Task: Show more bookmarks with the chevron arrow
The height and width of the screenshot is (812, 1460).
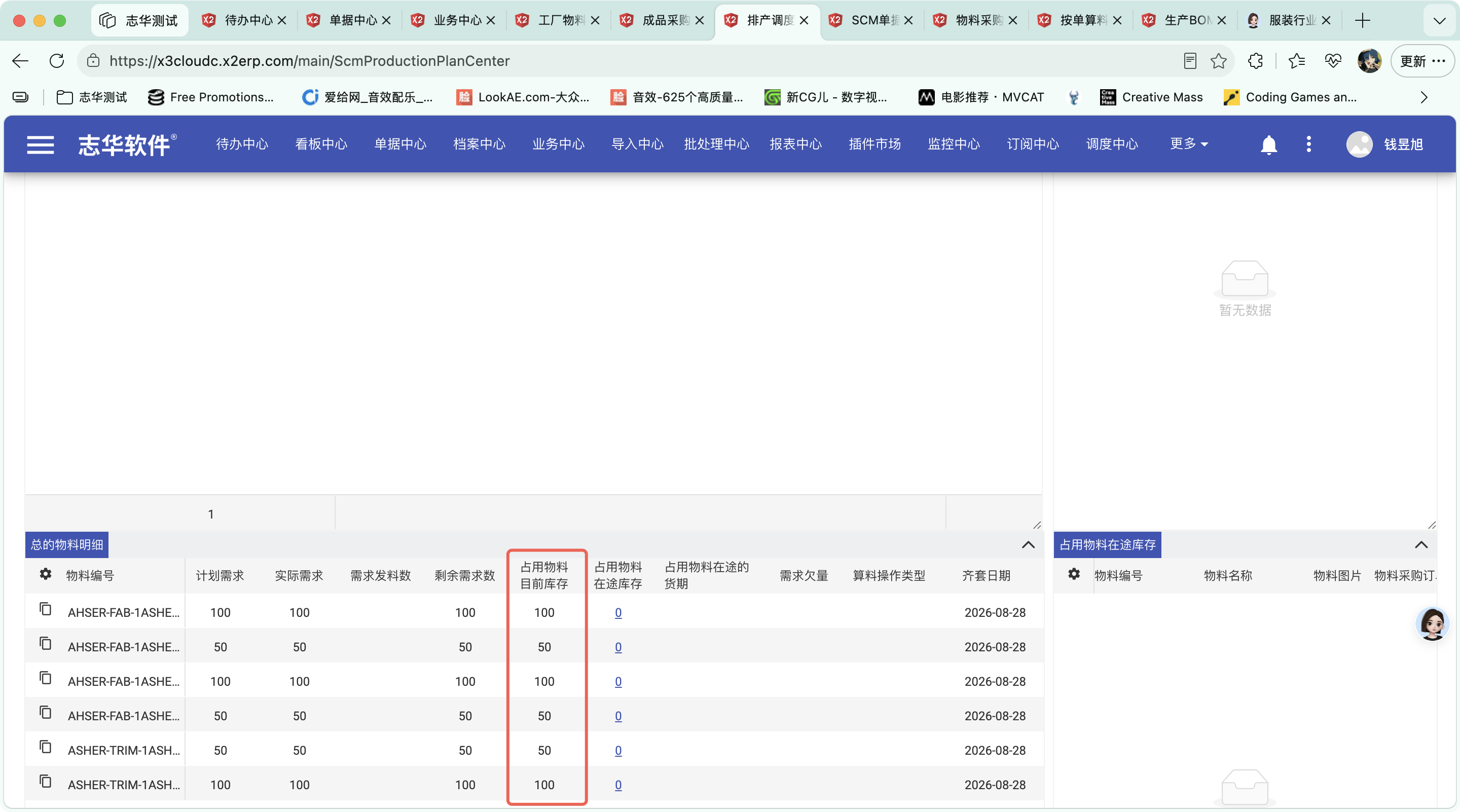Action: 1425,97
